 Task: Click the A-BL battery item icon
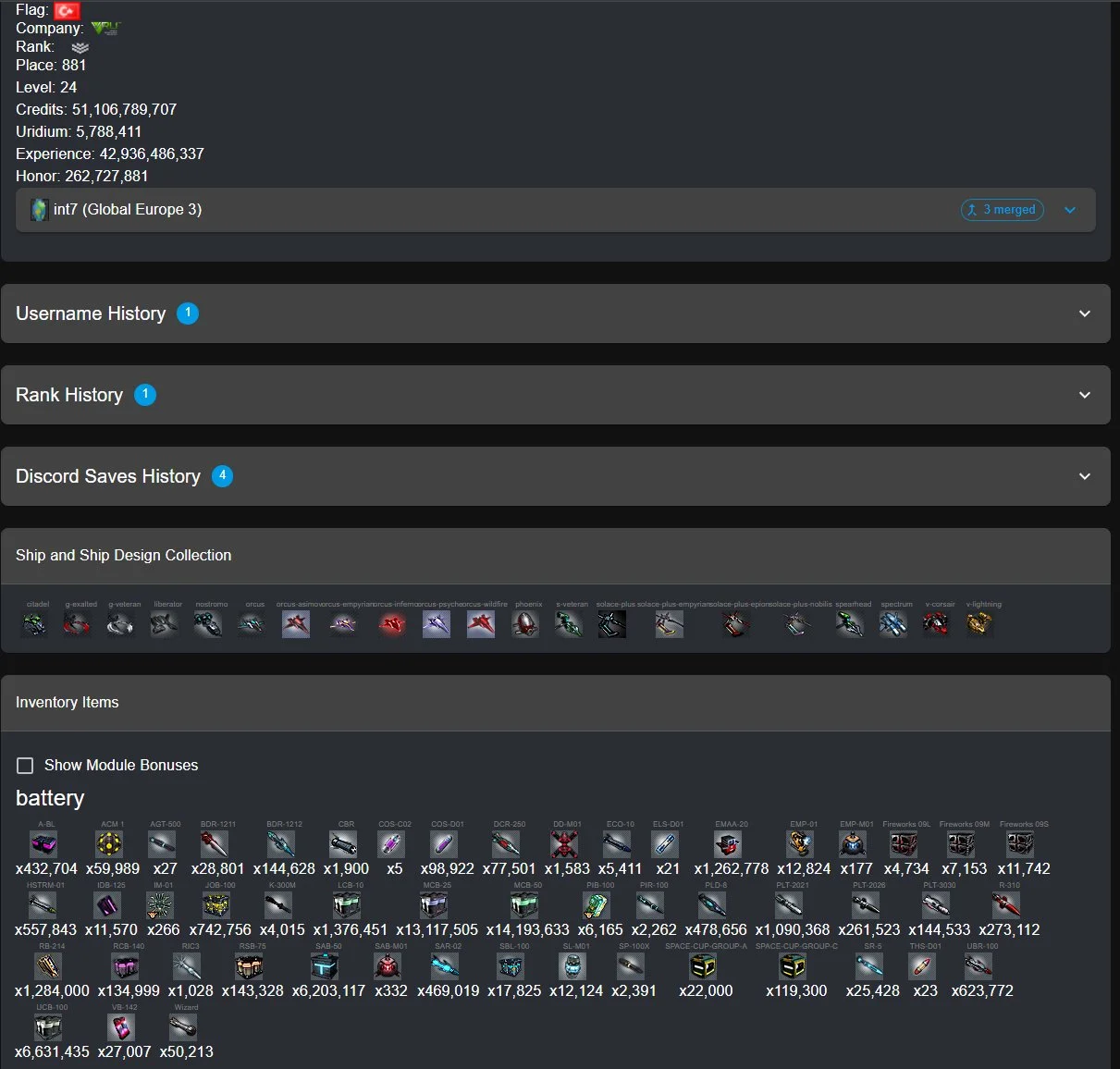[43, 844]
